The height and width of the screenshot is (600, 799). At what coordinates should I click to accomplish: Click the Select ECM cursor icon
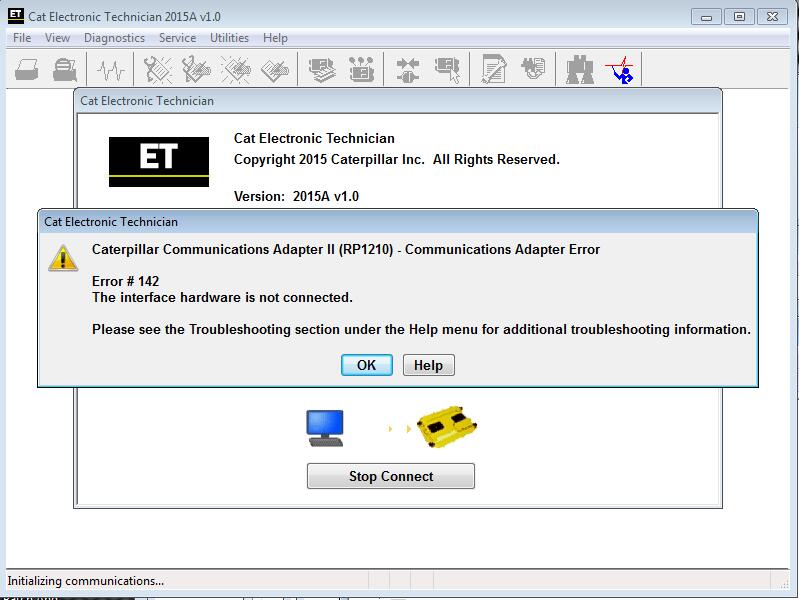(447, 70)
